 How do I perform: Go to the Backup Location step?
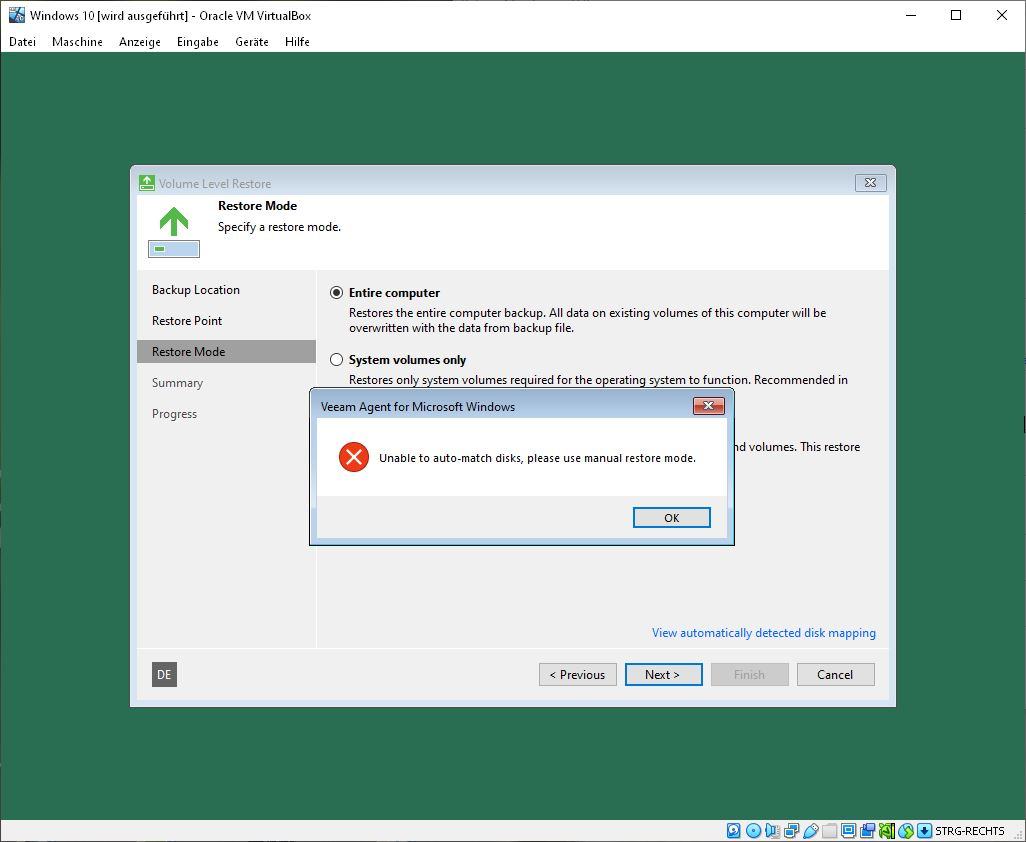(196, 290)
